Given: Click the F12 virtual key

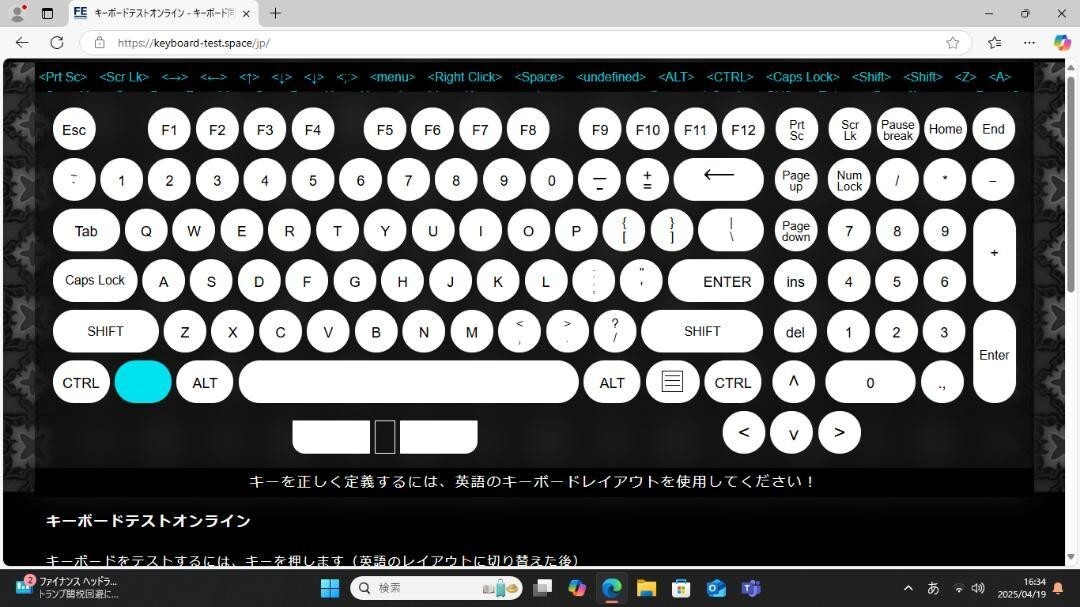Looking at the screenshot, I should pyautogui.click(x=743, y=130).
